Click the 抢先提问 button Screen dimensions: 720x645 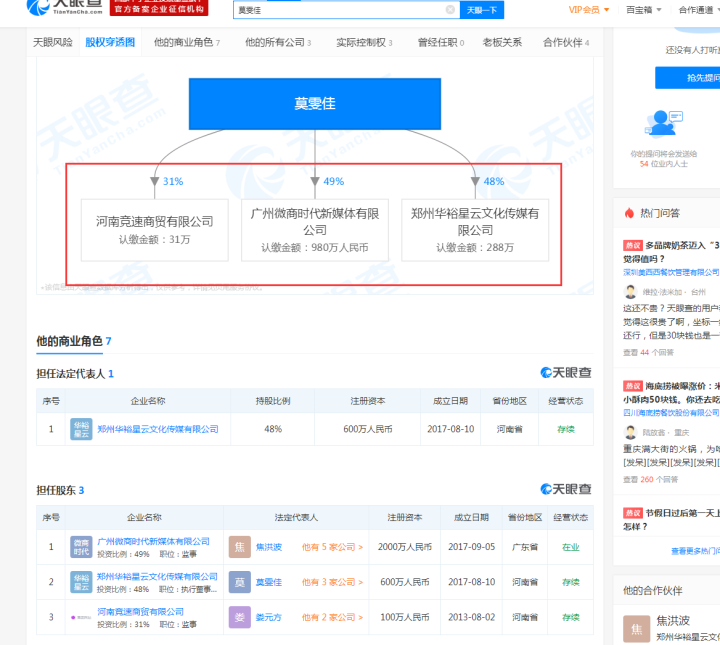point(687,78)
